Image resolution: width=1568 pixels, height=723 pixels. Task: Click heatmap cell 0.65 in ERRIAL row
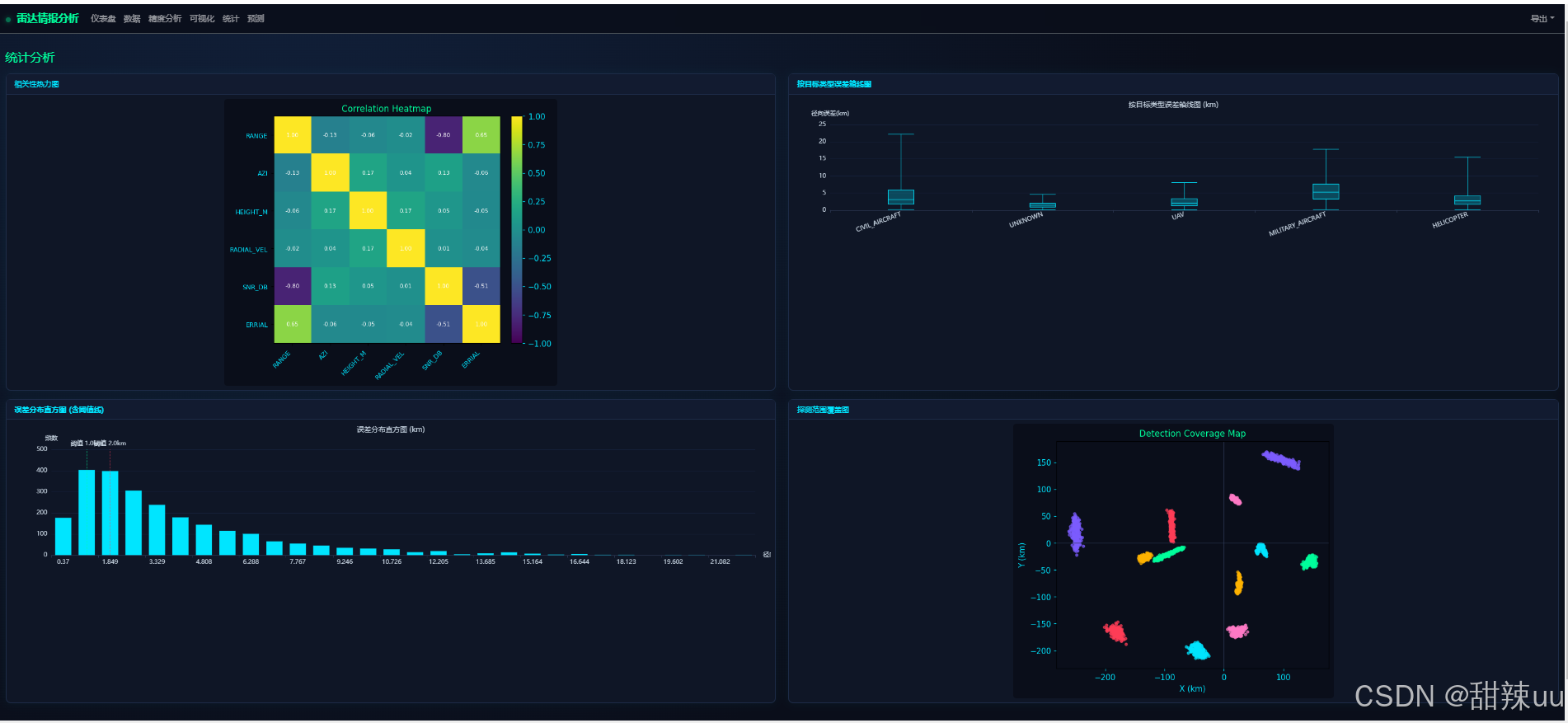tap(293, 324)
